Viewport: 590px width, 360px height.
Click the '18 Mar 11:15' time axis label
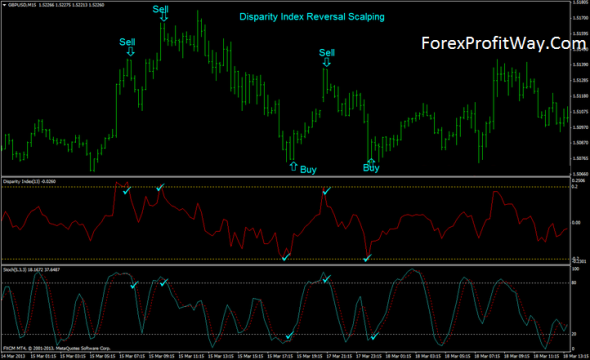point(546,356)
